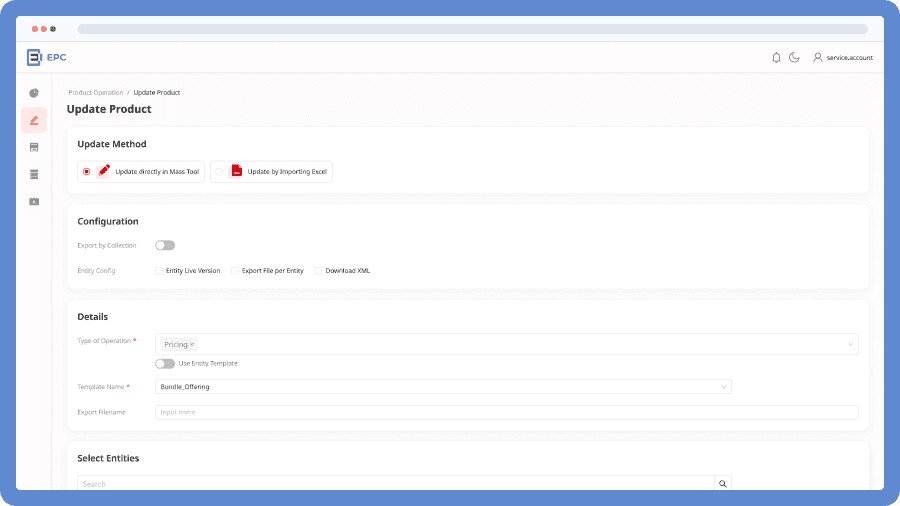
Task: Open the notifications bell
Action: (776, 57)
